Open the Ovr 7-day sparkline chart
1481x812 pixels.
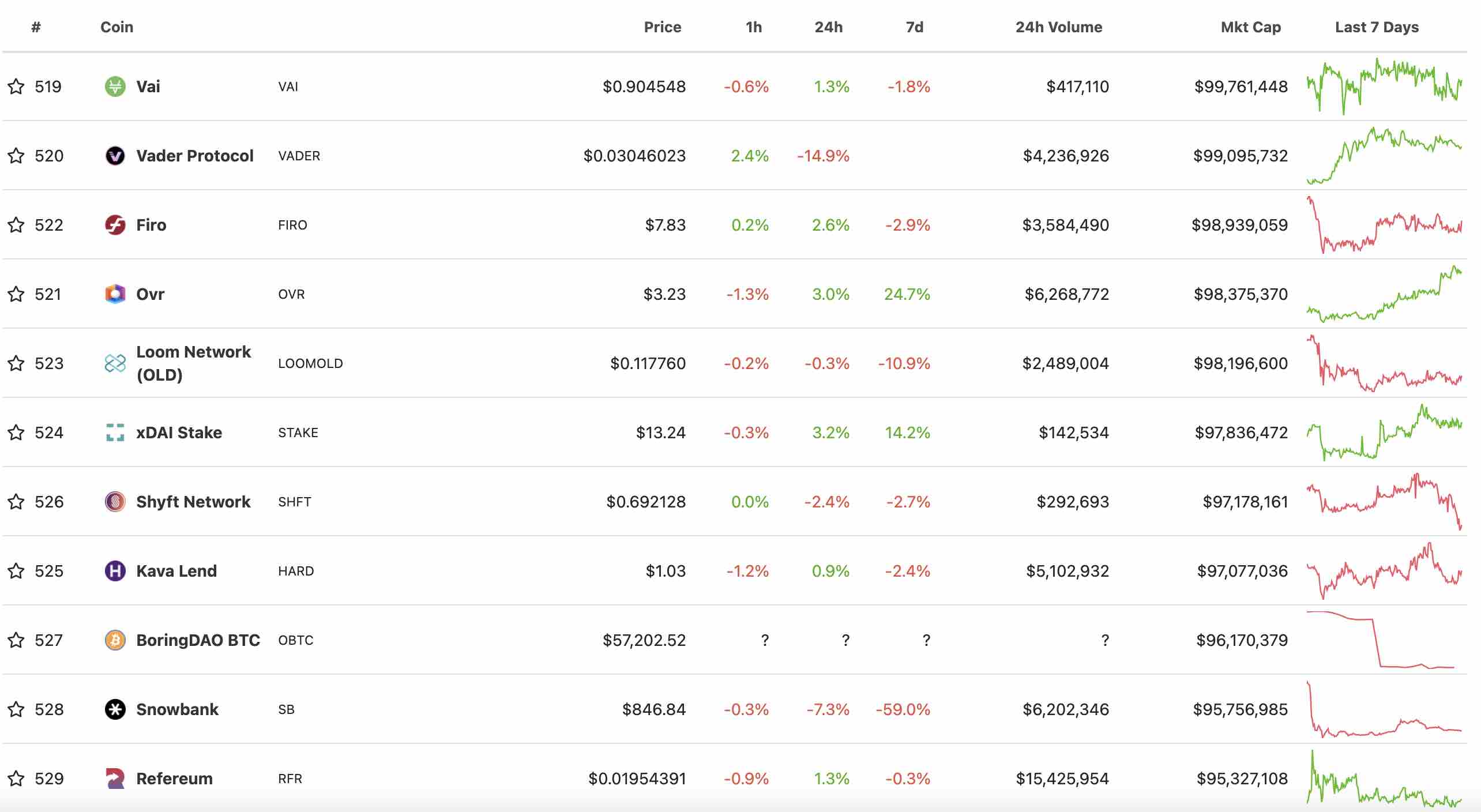click(1384, 294)
